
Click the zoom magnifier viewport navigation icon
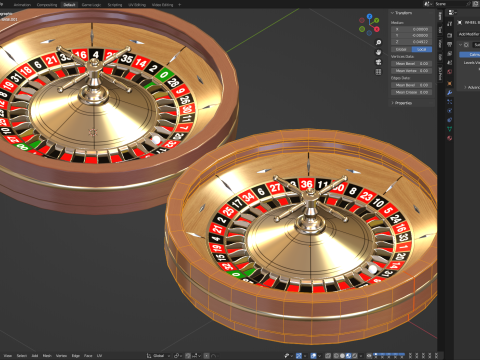pos(378,43)
